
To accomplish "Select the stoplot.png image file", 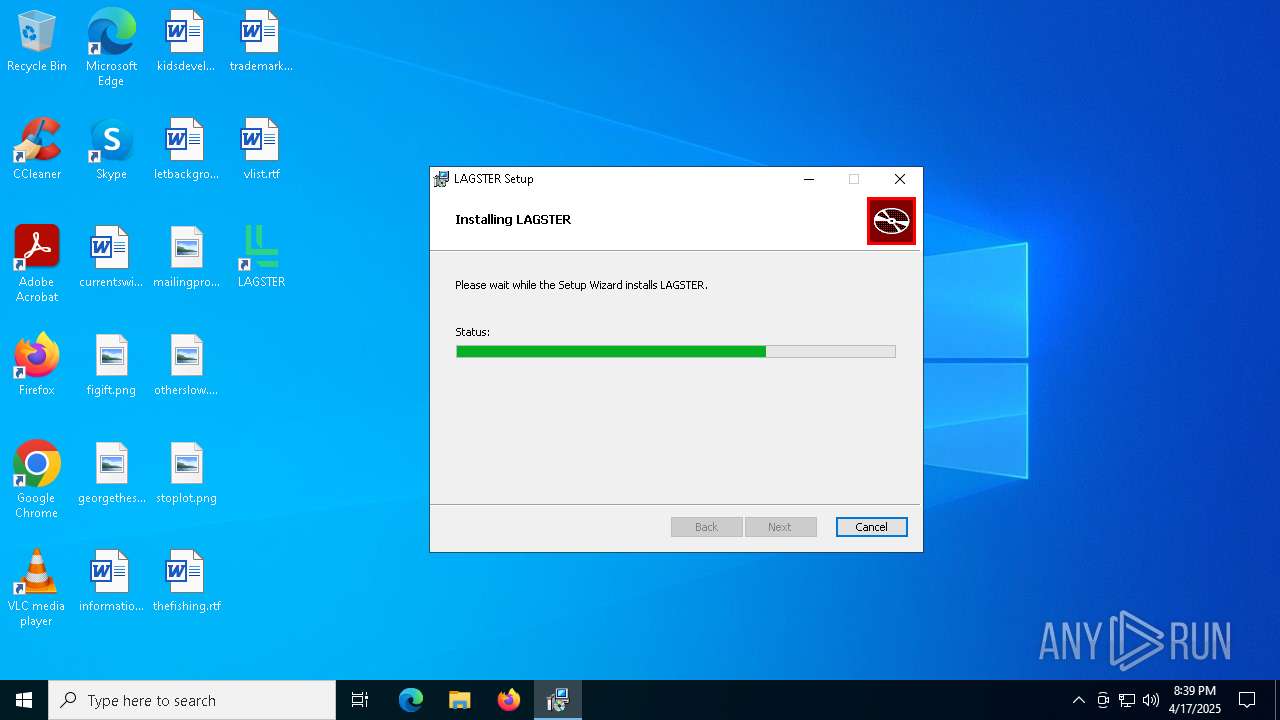I will pyautogui.click(x=185, y=474).
